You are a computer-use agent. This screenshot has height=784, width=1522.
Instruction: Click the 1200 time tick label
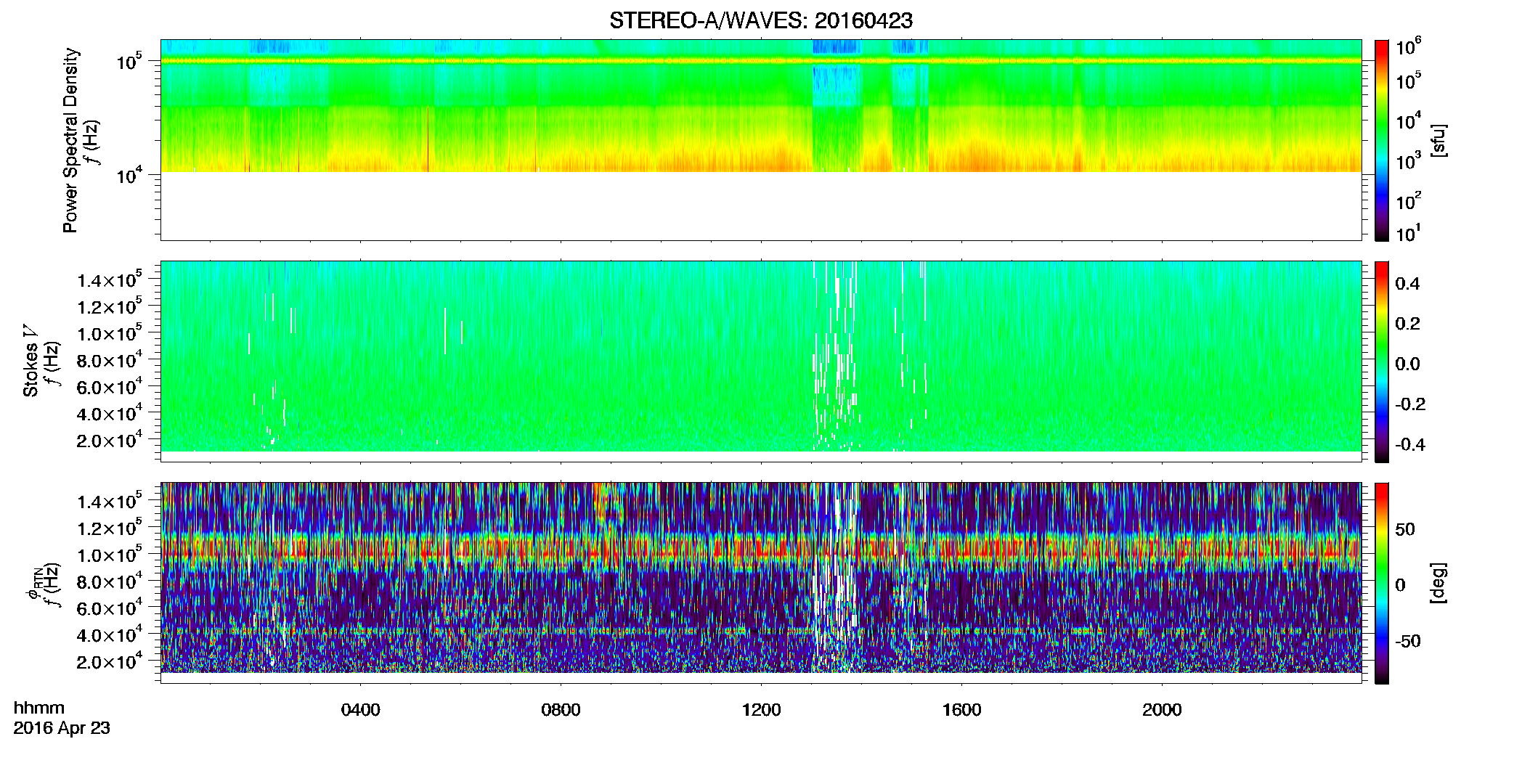pos(761,710)
